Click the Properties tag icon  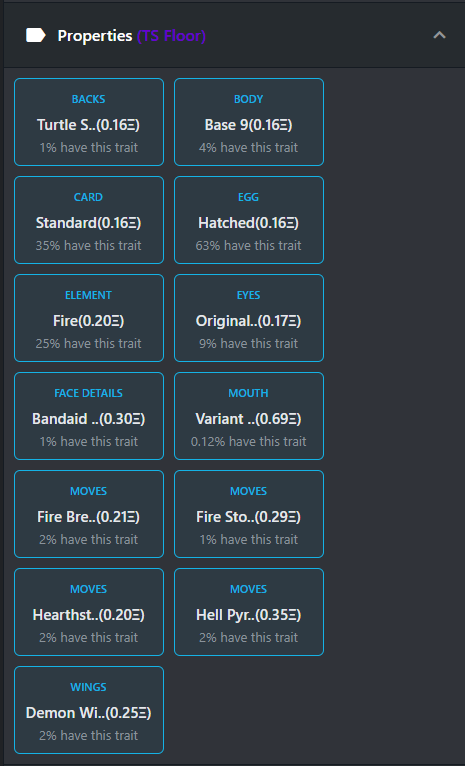[x=36, y=35]
